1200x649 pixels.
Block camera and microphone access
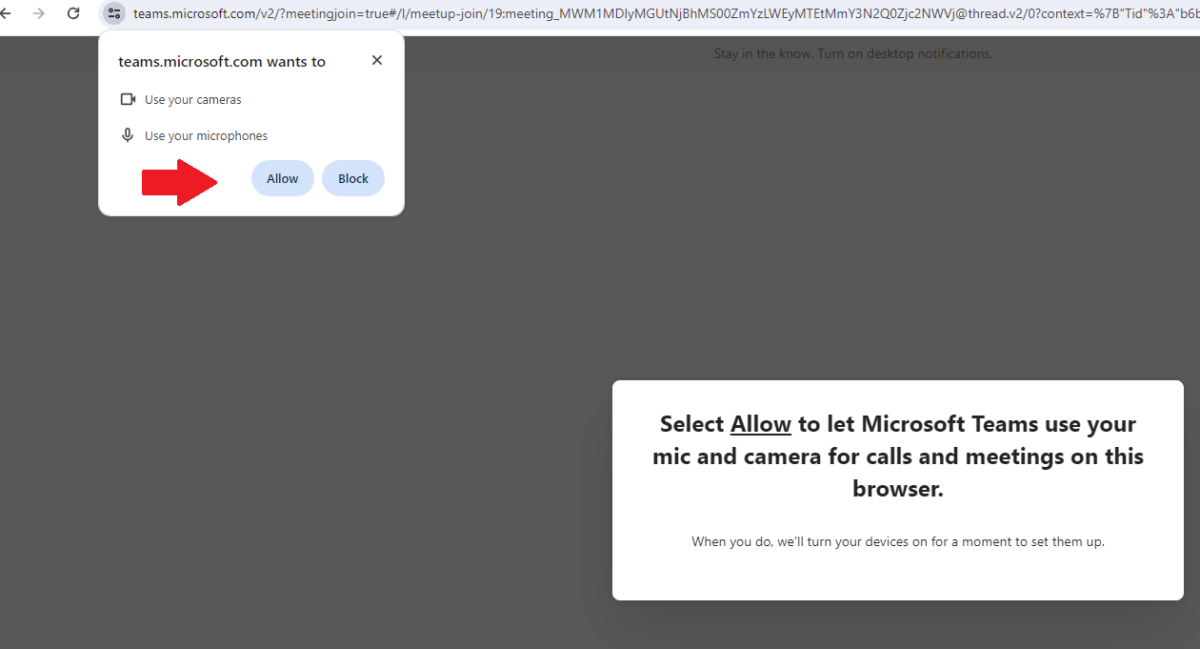point(353,178)
